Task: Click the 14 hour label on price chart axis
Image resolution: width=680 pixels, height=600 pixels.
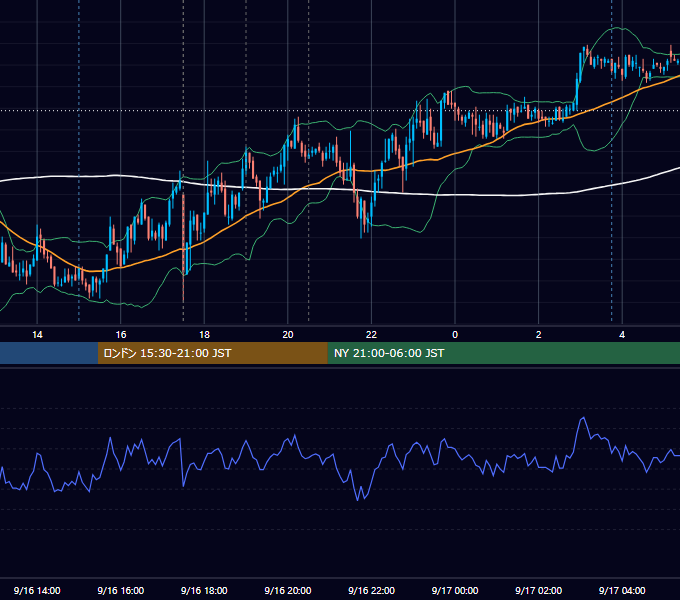Action: (37, 335)
